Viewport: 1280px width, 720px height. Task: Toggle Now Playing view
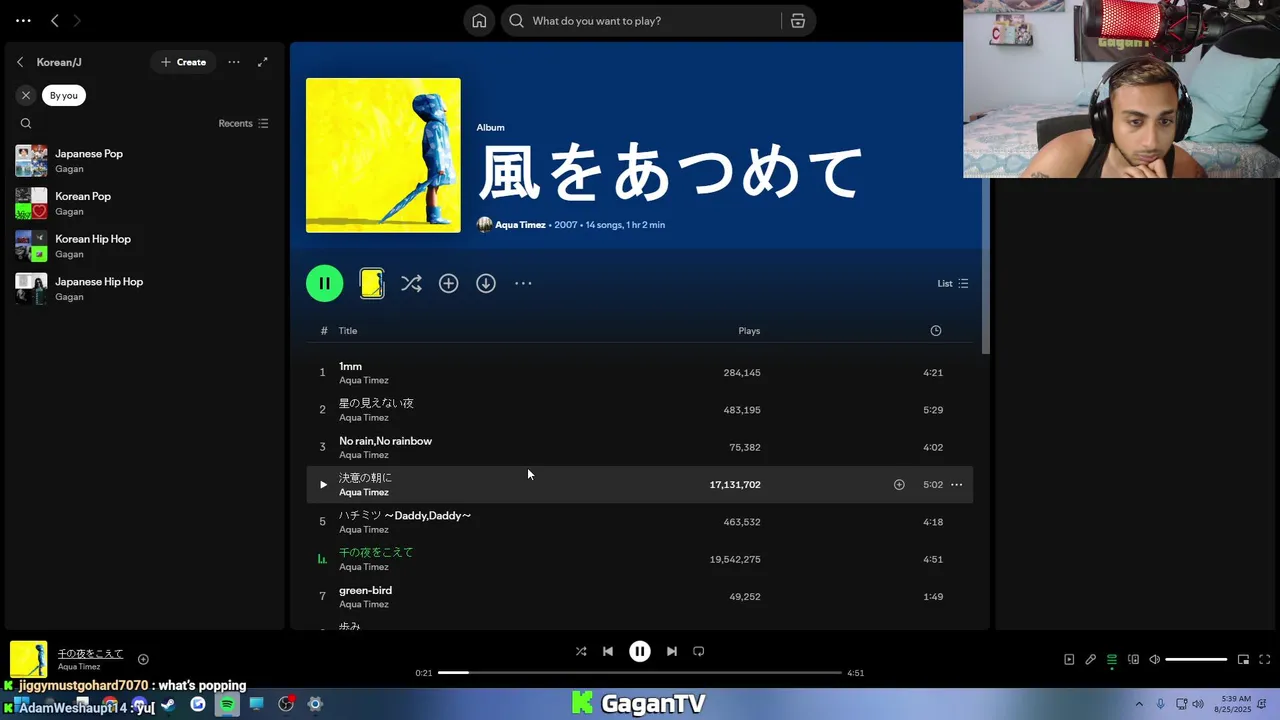tap(1069, 659)
